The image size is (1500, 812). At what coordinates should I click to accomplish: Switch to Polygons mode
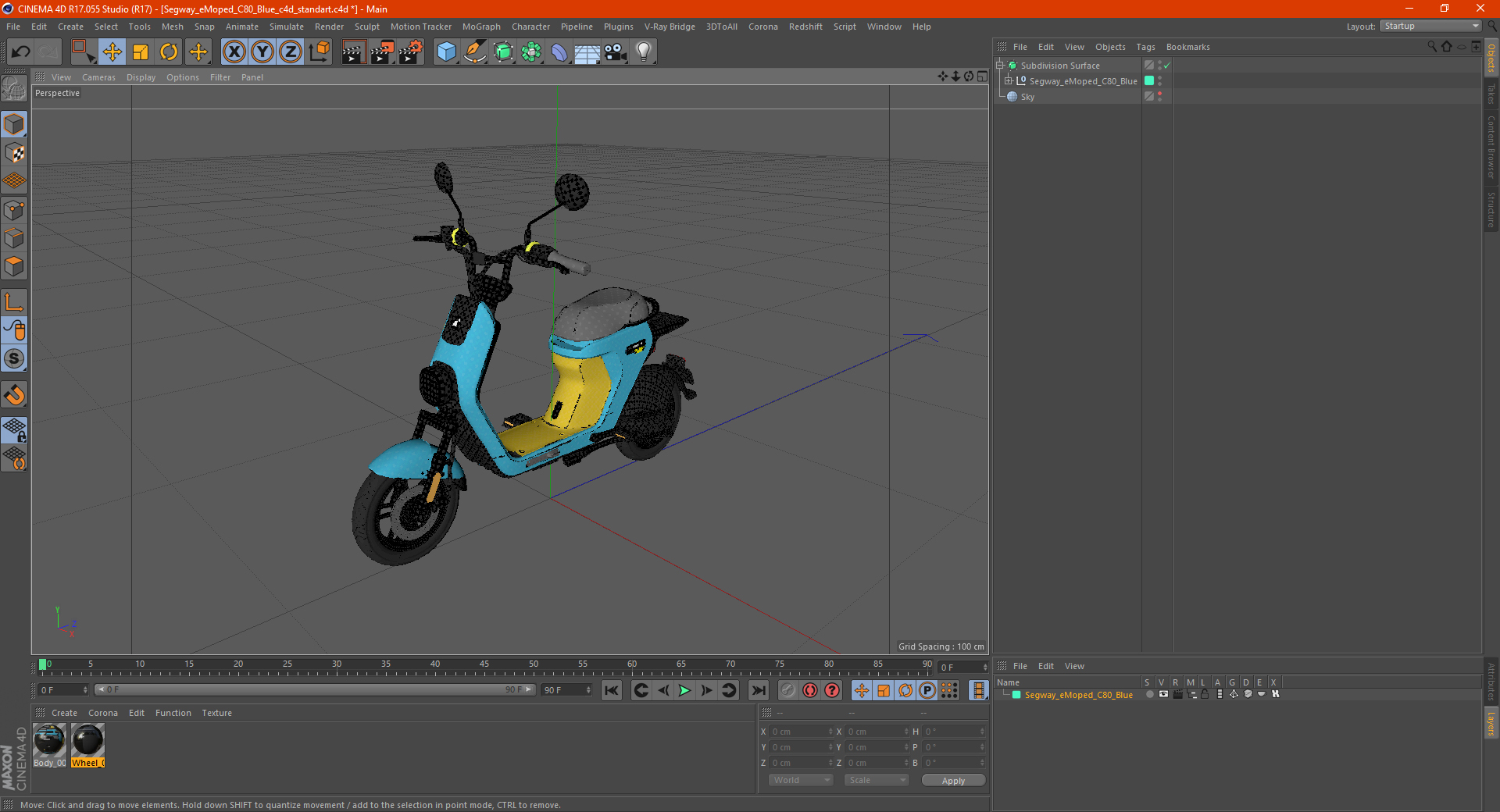14,266
